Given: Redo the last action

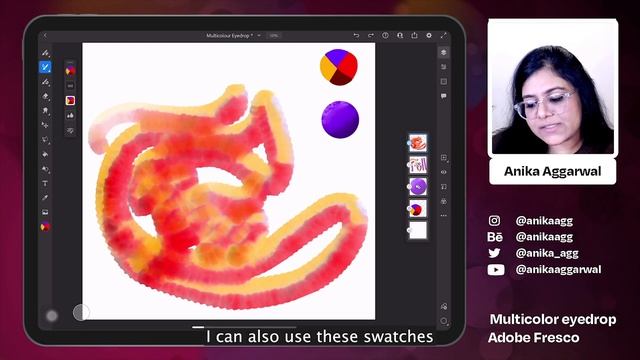Looking at the screenshot, I should pyautogui.click(x=371, y=36).
